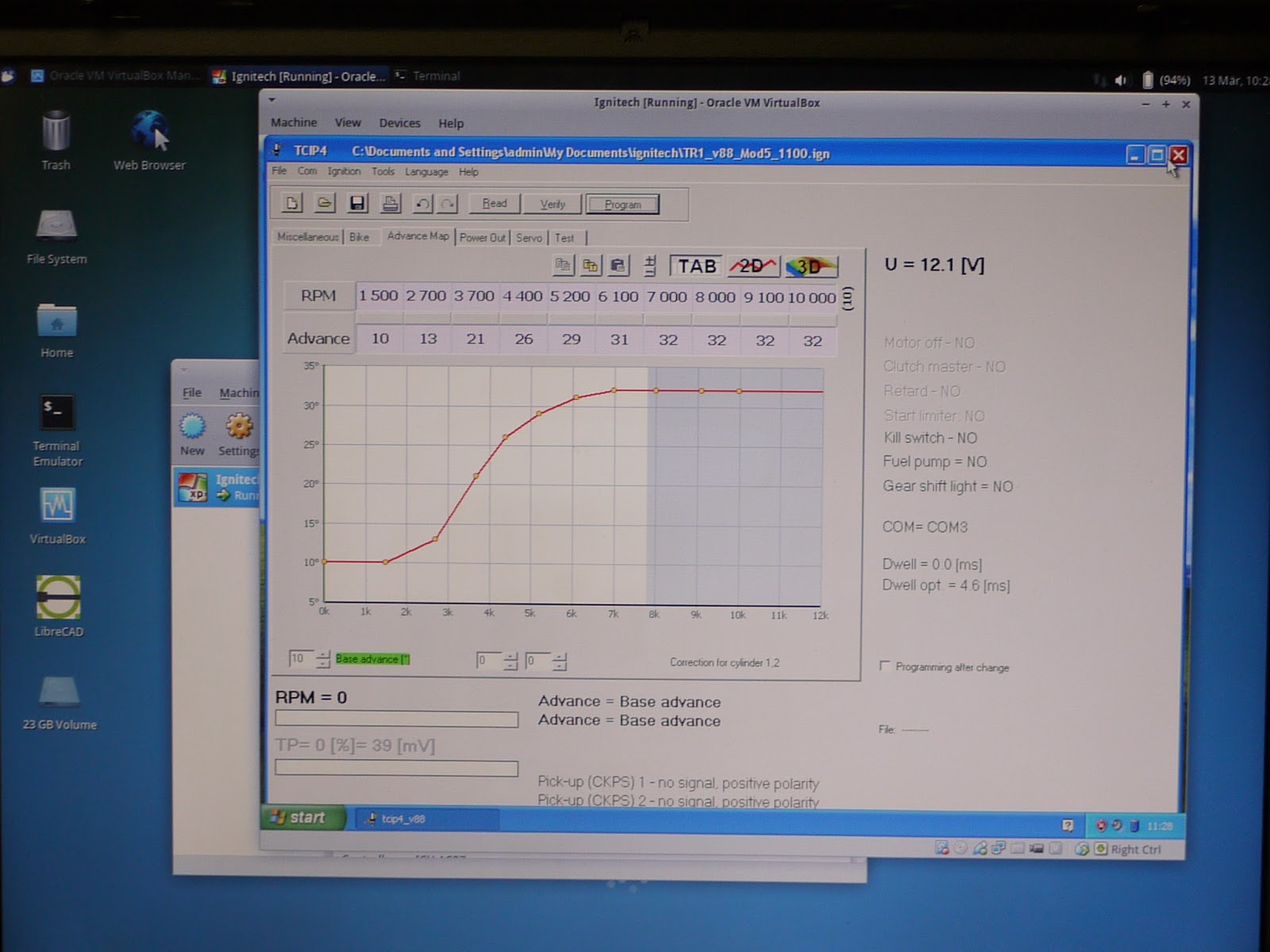Toggle Programming after change checkbox
This screenshot has height=952, width=1270.
pyautogui.click(x=884, y=666)
